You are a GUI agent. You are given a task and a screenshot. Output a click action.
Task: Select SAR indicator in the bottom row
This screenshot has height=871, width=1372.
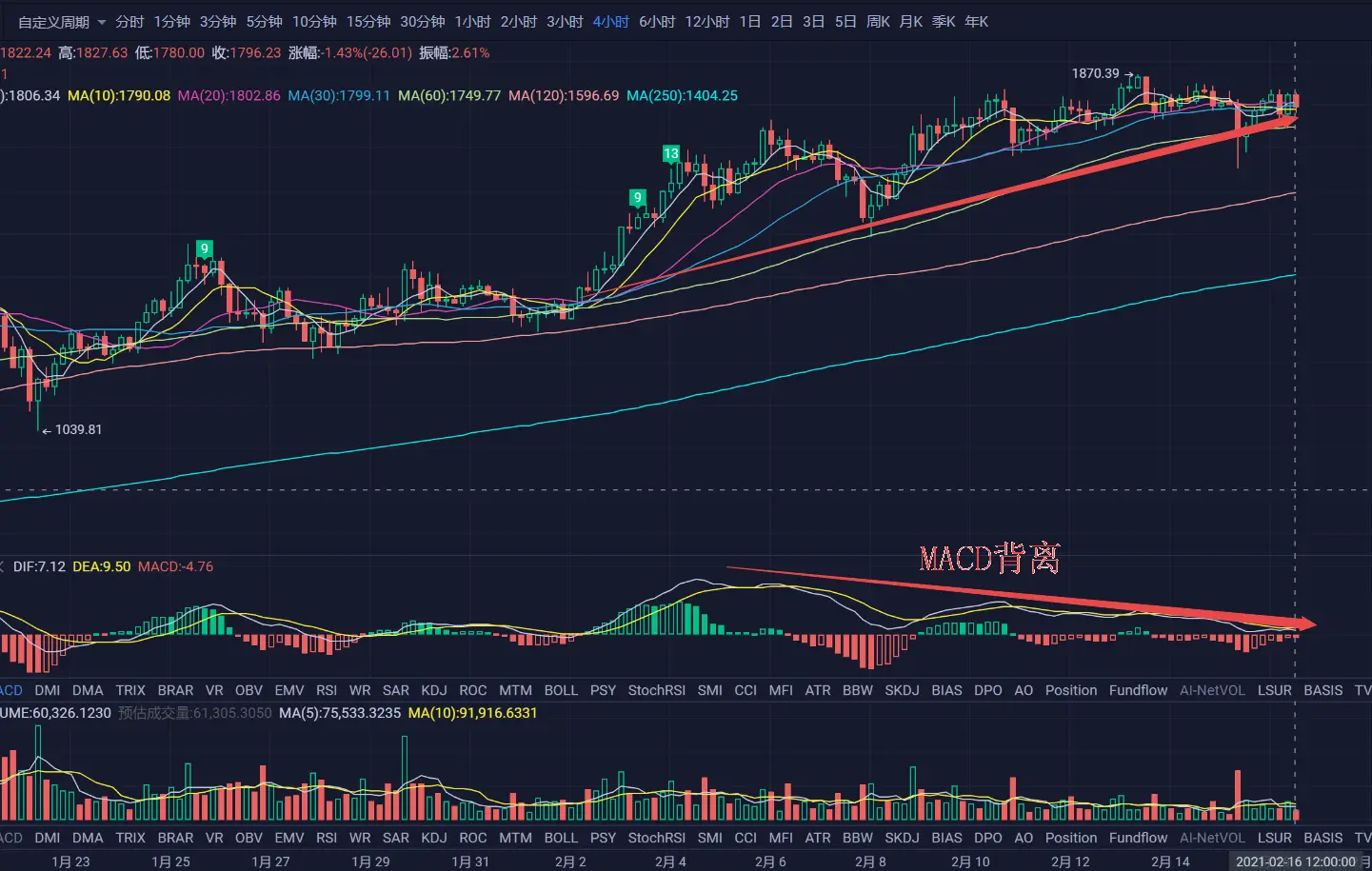(x=396, y=839)
